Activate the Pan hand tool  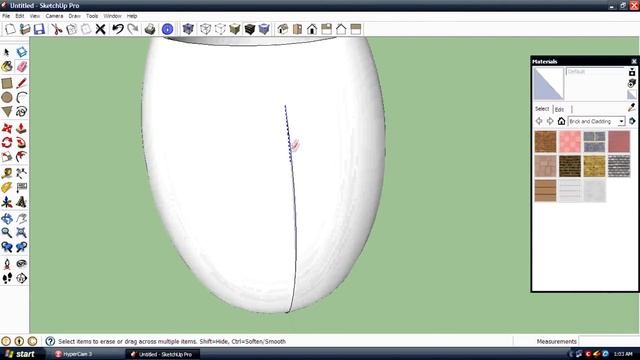(21, 218)
